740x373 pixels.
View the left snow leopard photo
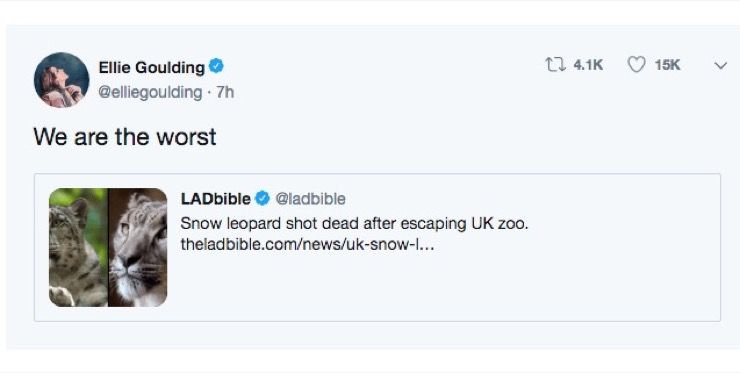(78, 247)
